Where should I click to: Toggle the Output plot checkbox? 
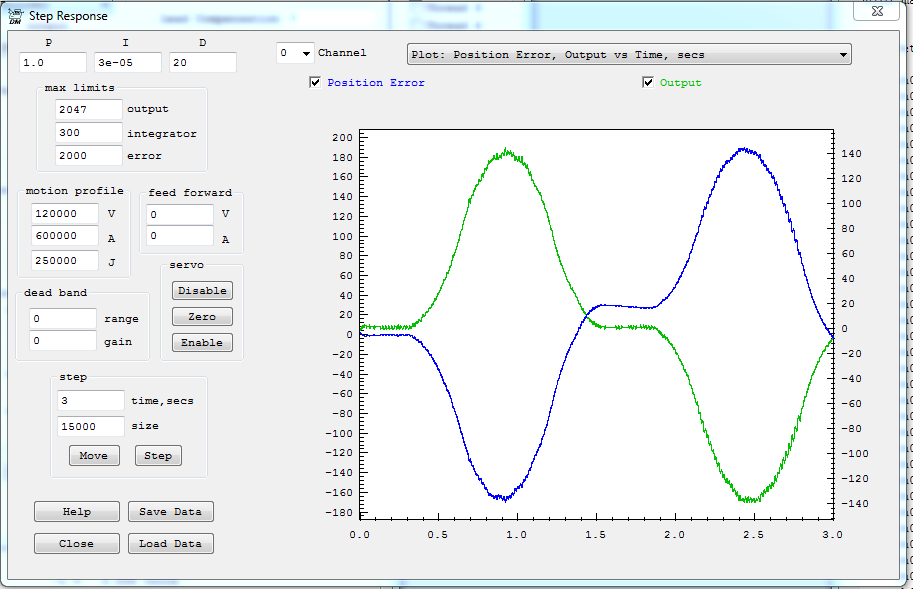tap(648, 83)
